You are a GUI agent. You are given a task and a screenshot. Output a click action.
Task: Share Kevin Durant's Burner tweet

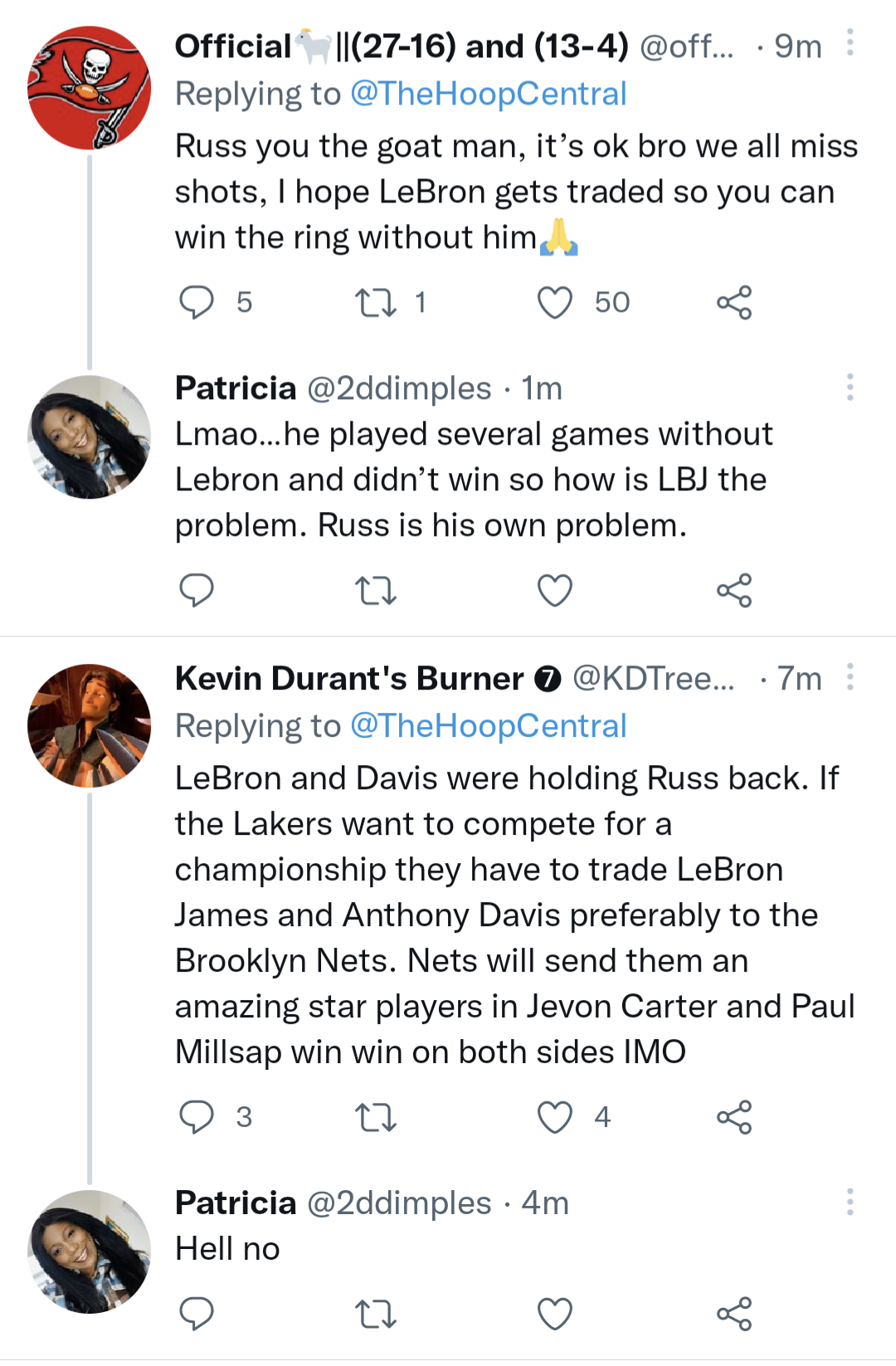pyautogui.click(x=734, y=1116)
